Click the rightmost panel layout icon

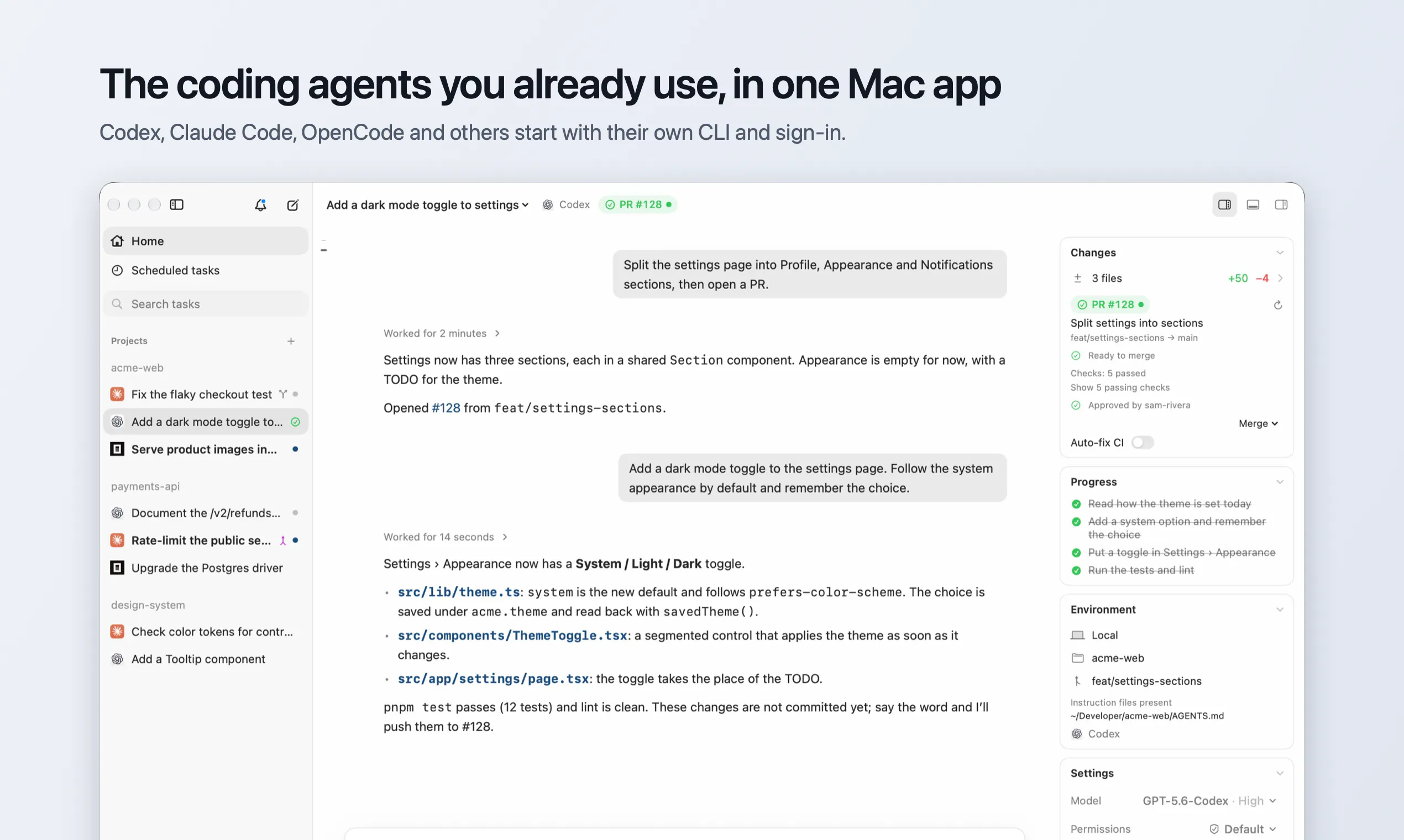[x=1281, y=204]
